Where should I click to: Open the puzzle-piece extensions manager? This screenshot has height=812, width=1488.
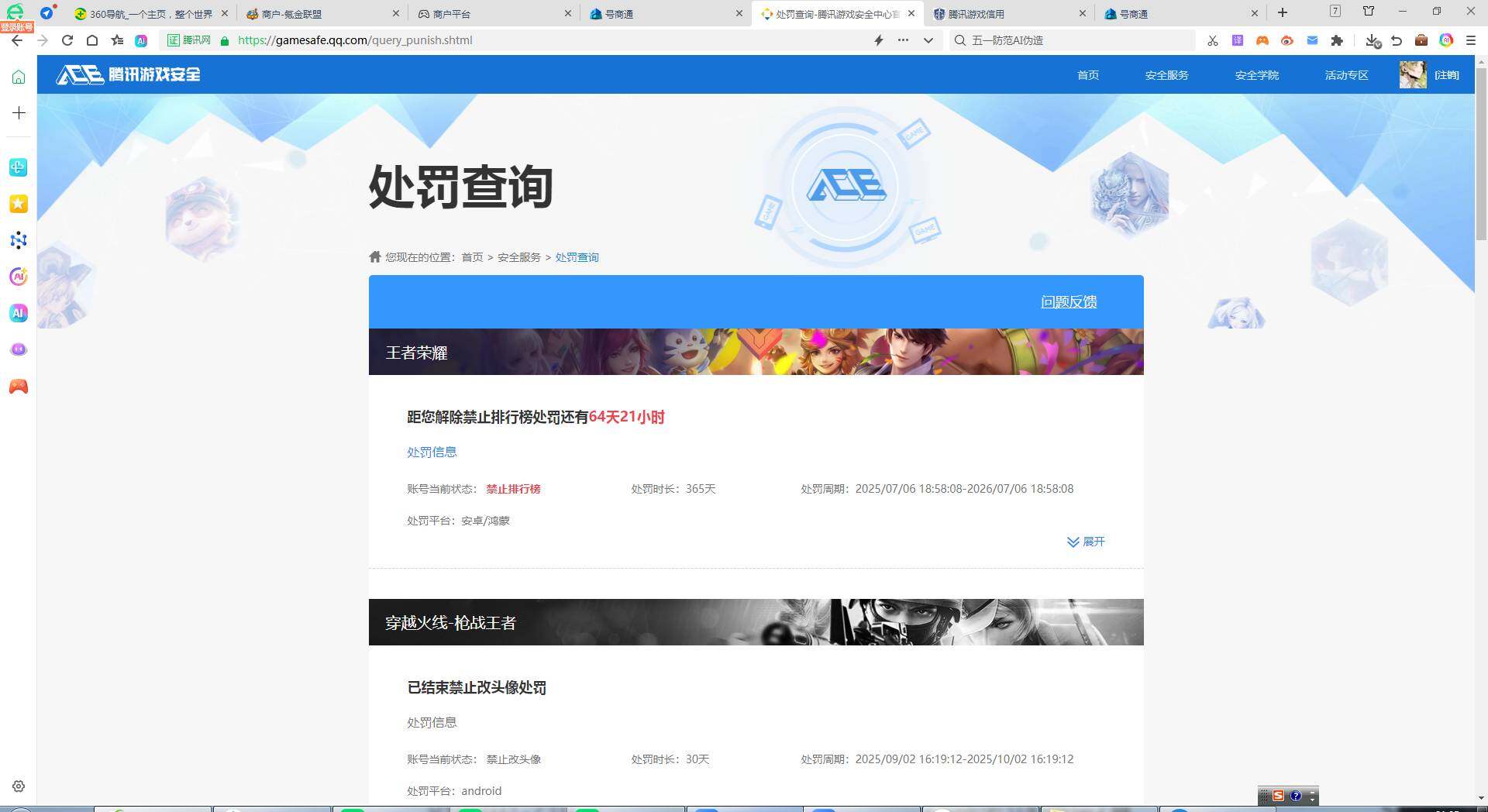tap(1337, 40)
